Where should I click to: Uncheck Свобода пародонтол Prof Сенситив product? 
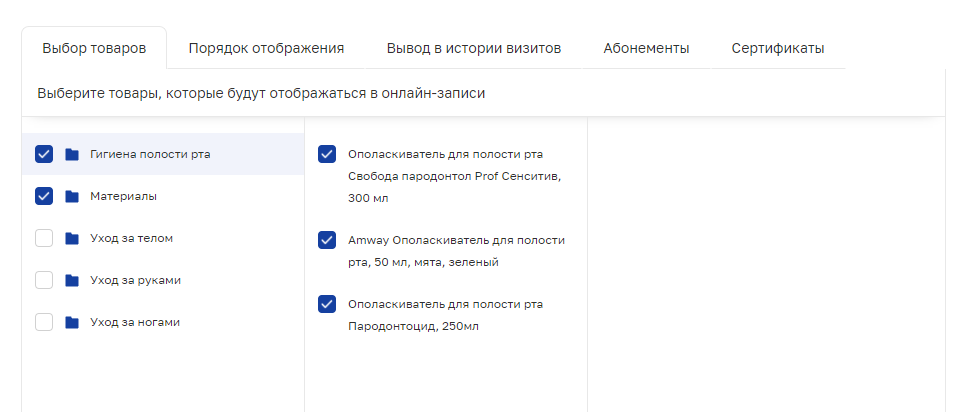coord(327,154)
